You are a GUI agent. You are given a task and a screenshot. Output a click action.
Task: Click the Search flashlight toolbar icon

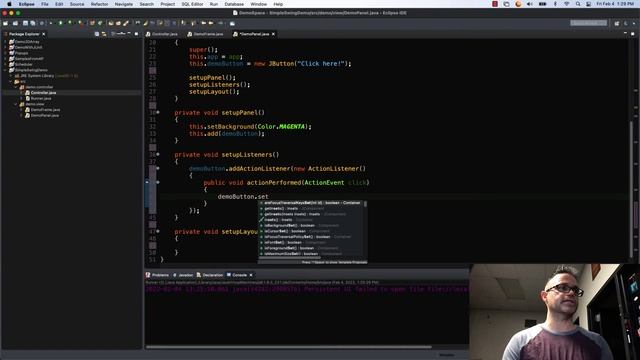(x=125, y=23)
